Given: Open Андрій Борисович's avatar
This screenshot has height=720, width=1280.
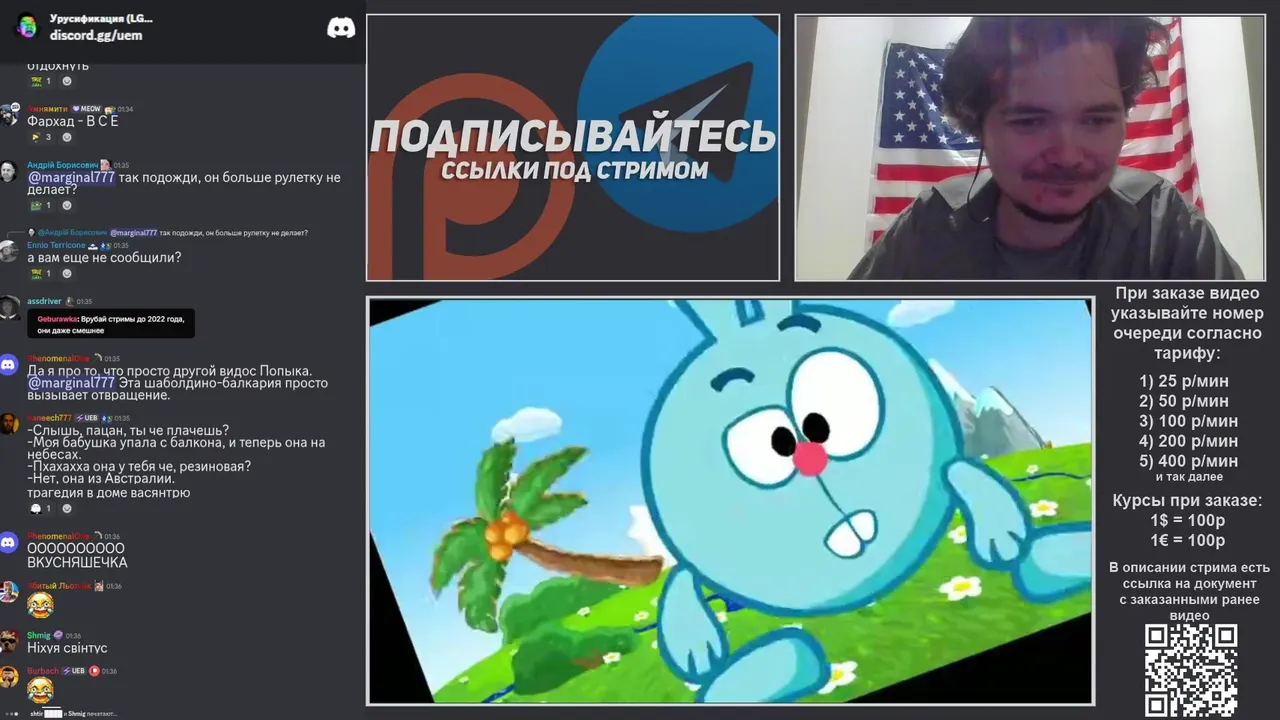Looking at the screenshot, I should tap(9, 171).
